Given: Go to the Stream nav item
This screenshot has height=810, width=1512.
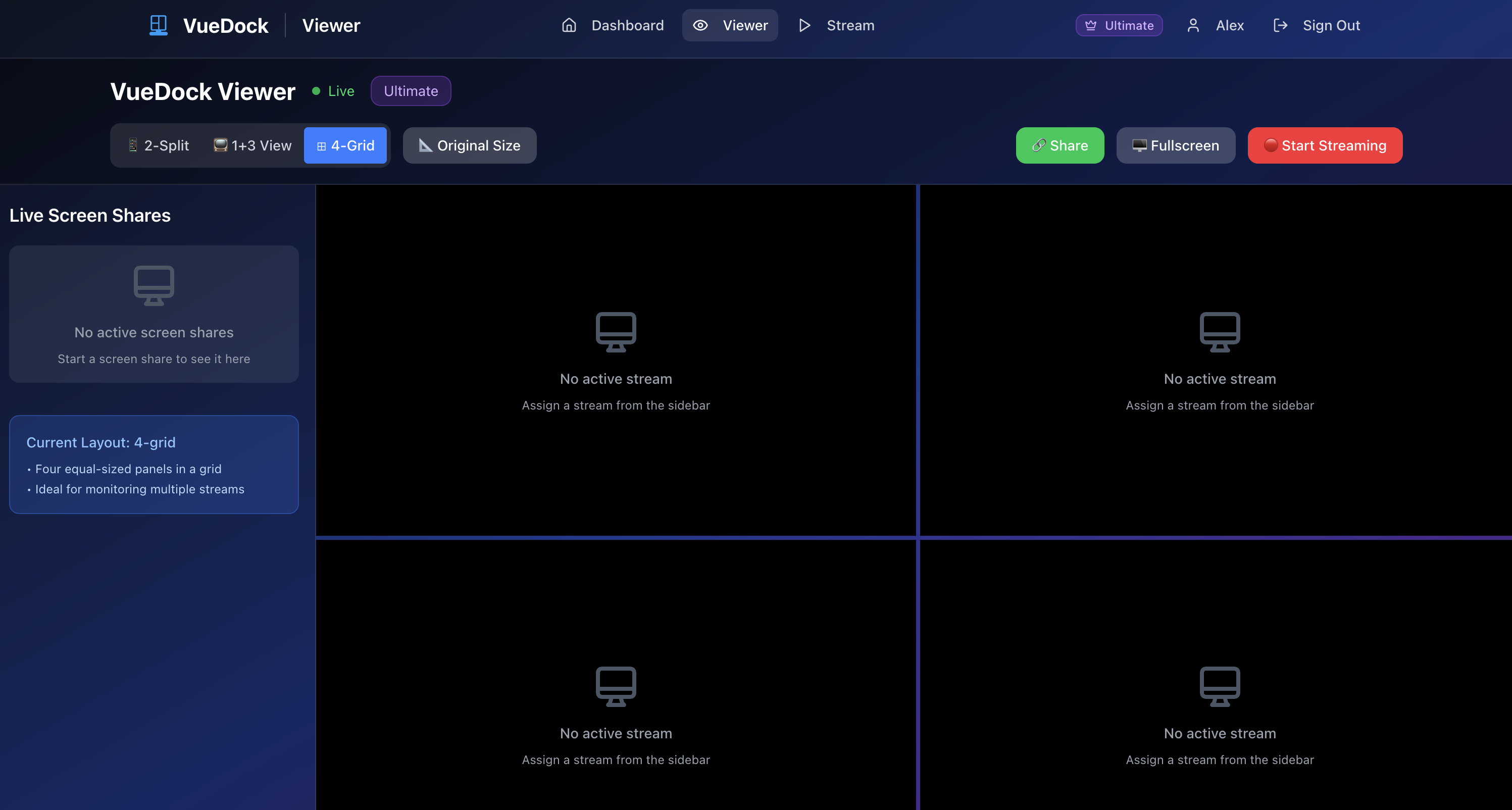Looking at the screenshot, I should coord(837,25).
